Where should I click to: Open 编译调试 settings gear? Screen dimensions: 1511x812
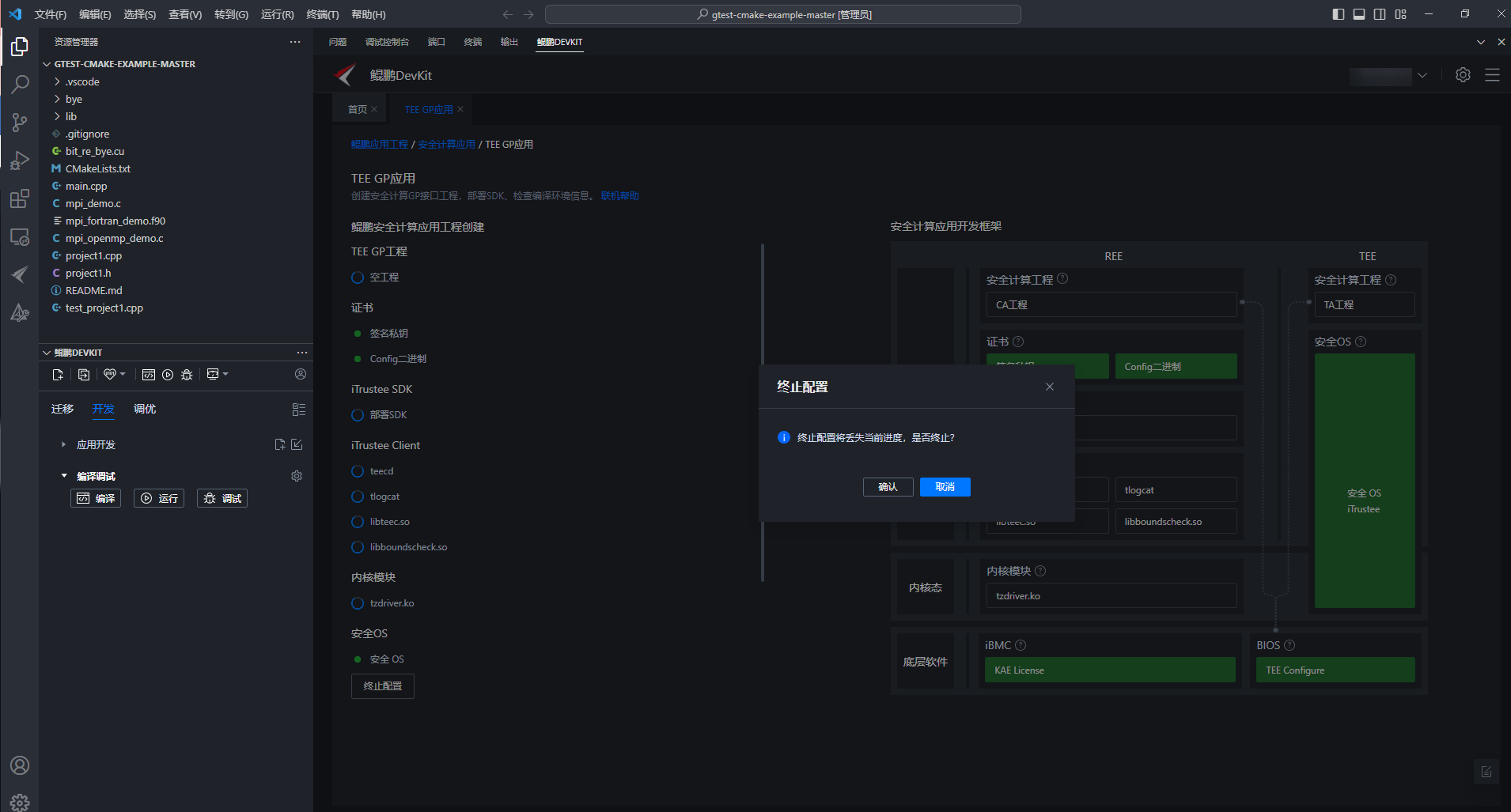point(297,476)
